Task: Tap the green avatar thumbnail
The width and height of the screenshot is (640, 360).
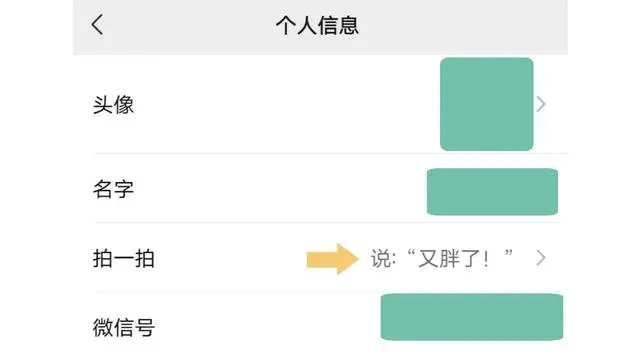Action: (x=487, y=104)
